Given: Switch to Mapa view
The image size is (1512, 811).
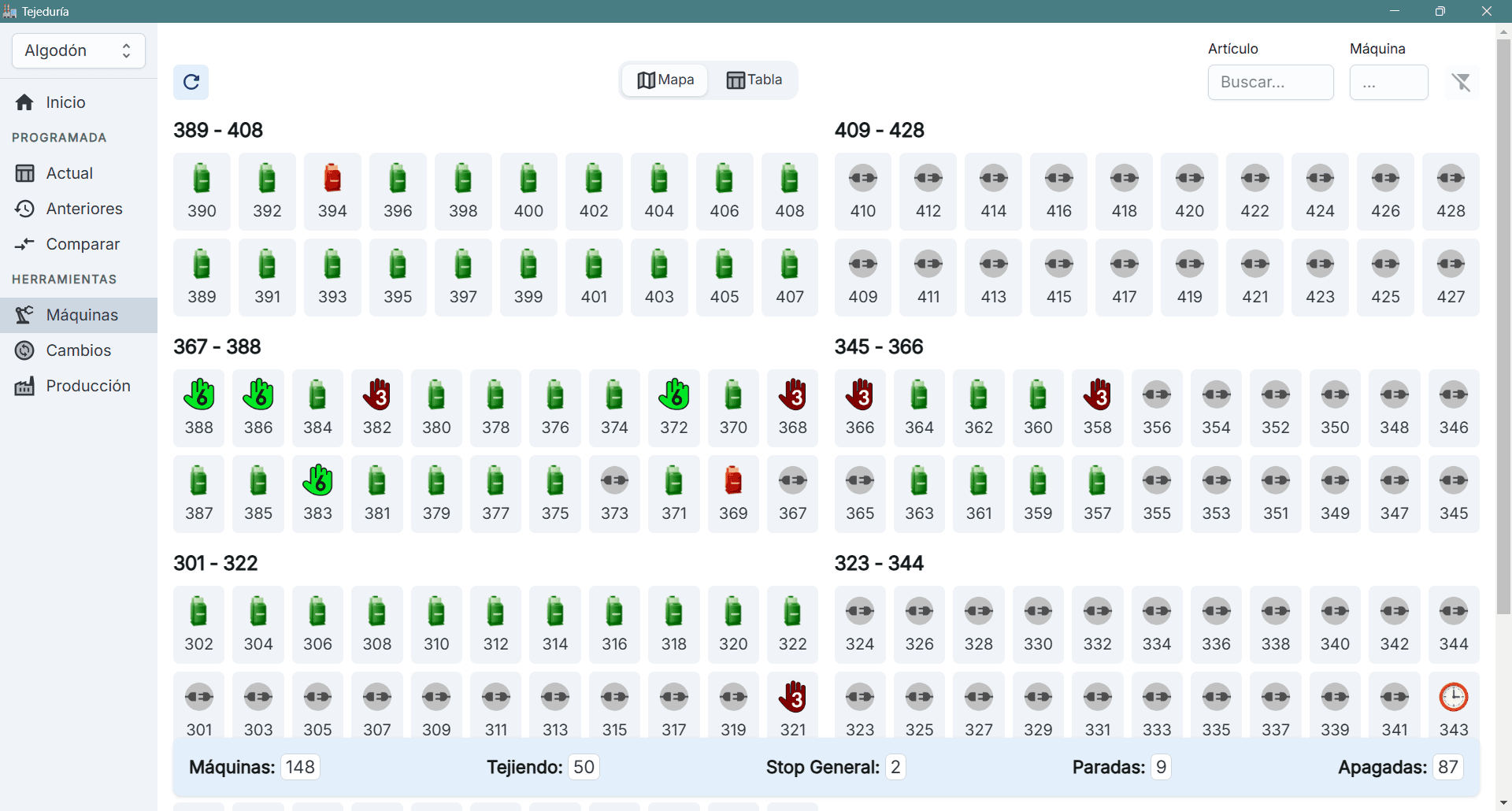Looking at the screenshot, I should click(665, 80).
